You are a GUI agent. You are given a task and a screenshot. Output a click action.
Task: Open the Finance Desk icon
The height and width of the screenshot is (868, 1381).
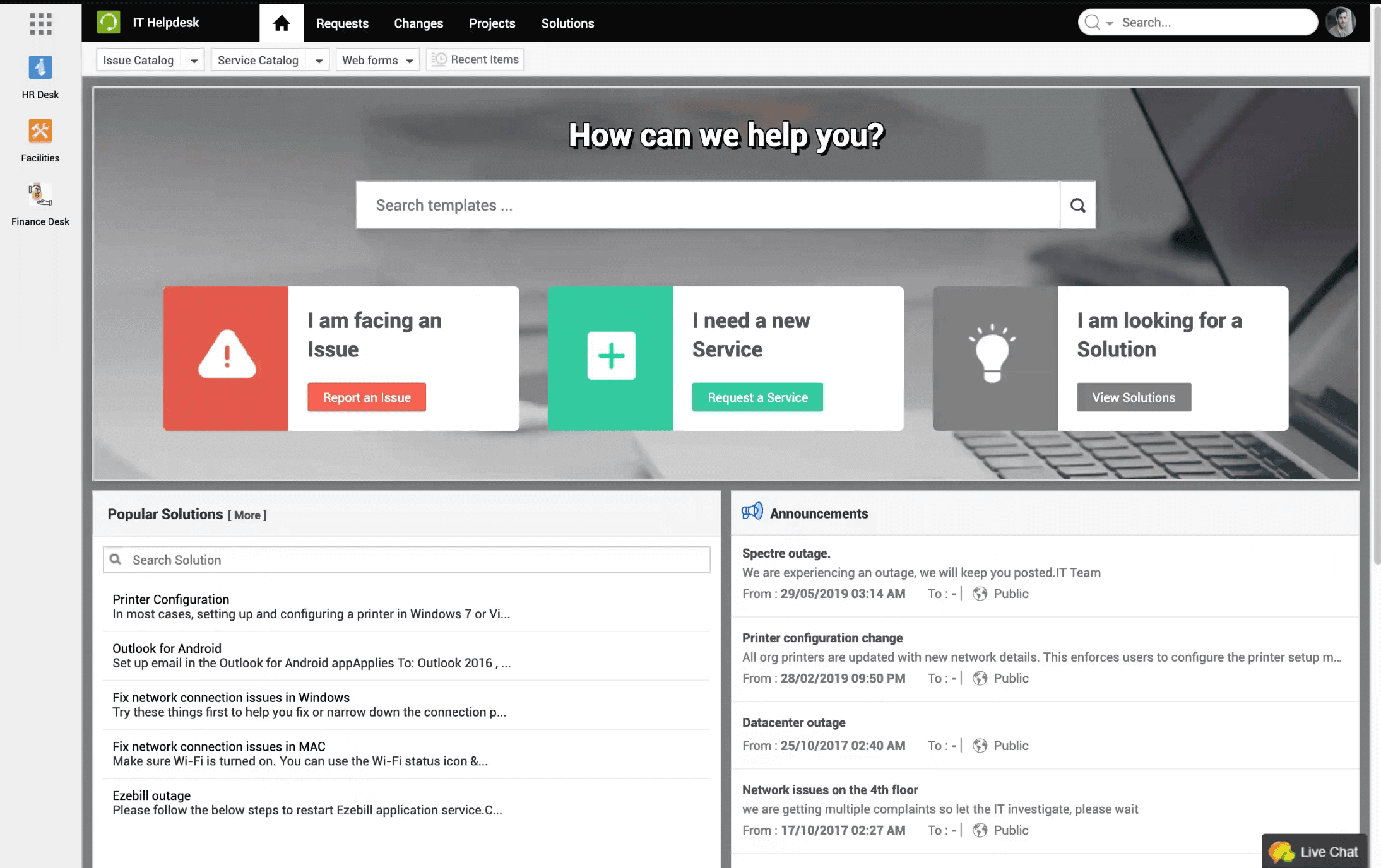(40, 194)
